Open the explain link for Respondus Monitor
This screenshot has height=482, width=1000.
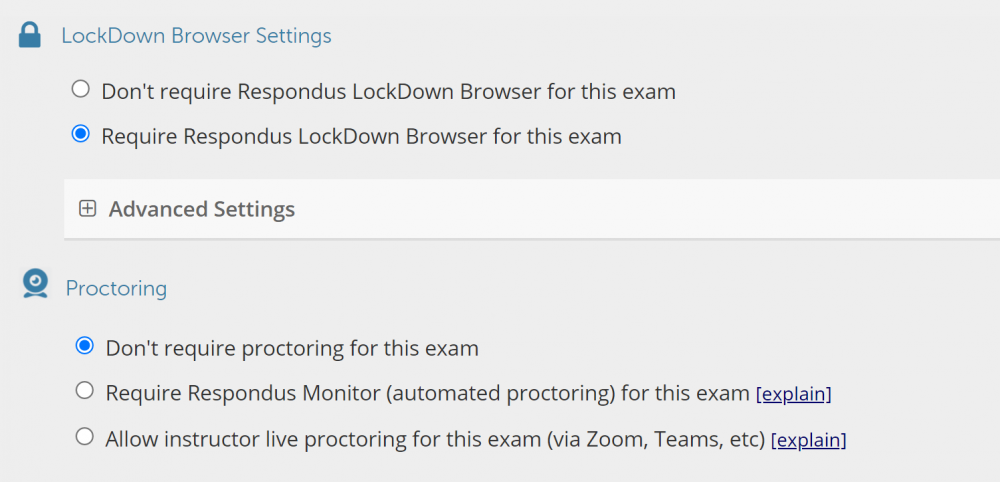coord(794,394)
